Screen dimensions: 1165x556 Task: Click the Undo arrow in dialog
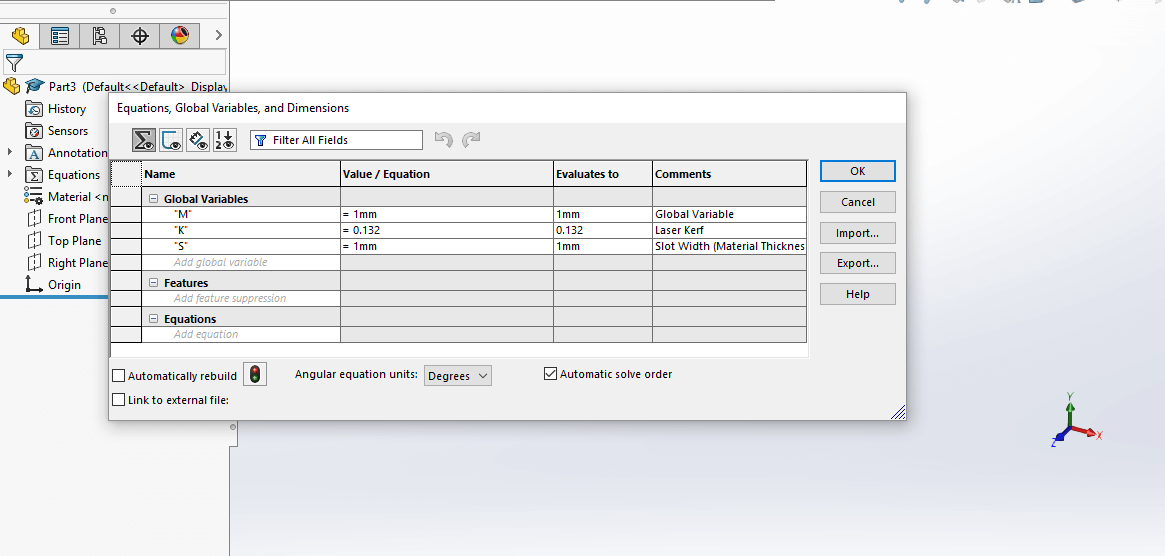(x=444, y=140)
